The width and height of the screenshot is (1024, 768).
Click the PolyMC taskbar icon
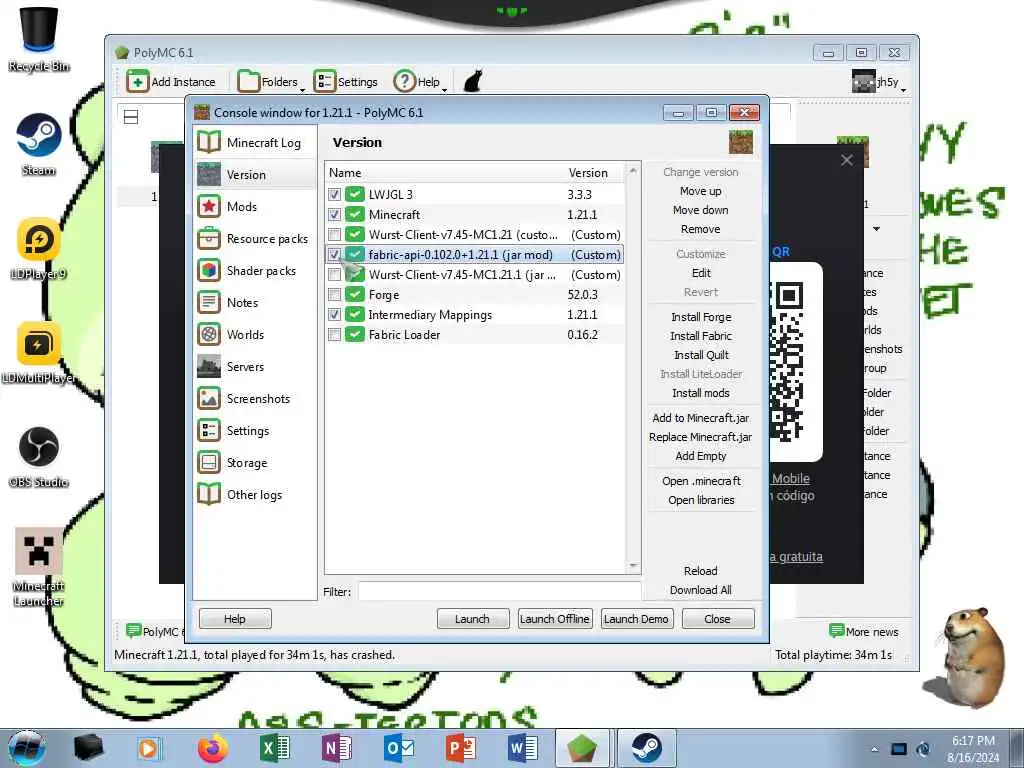click(x=582, y=748)
